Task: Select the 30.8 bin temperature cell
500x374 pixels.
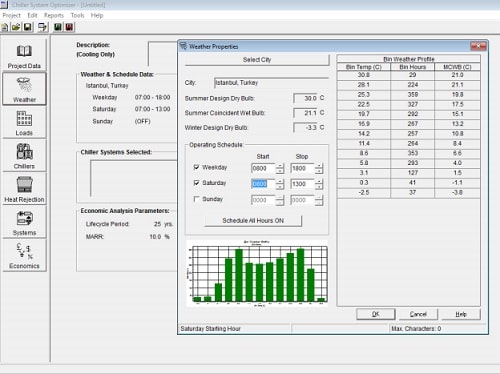Action: (x=364, y=75)
